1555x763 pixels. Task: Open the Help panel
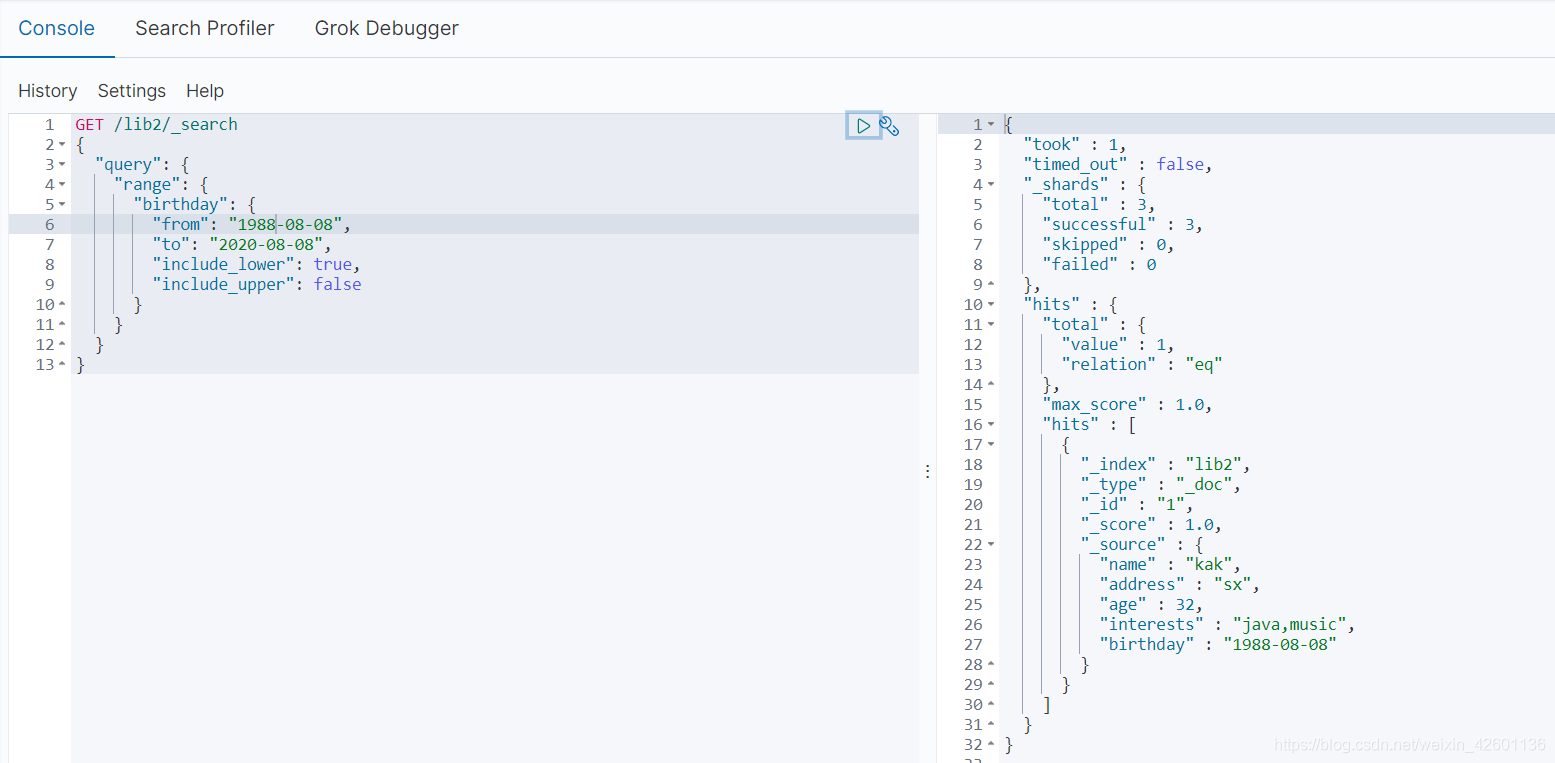(x=205, y=90)
